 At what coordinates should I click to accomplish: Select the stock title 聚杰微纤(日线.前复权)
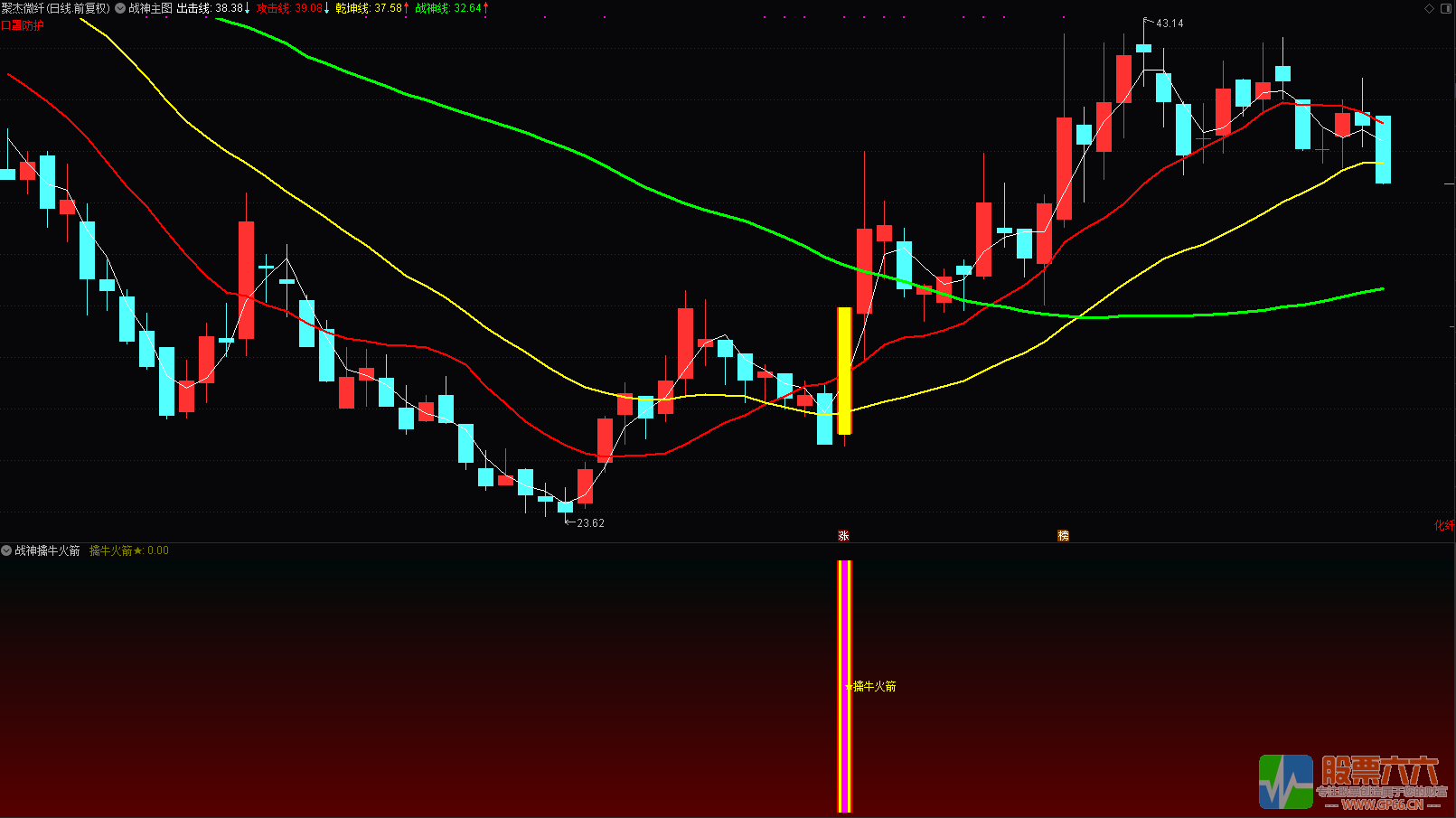(x=55, y=8)
